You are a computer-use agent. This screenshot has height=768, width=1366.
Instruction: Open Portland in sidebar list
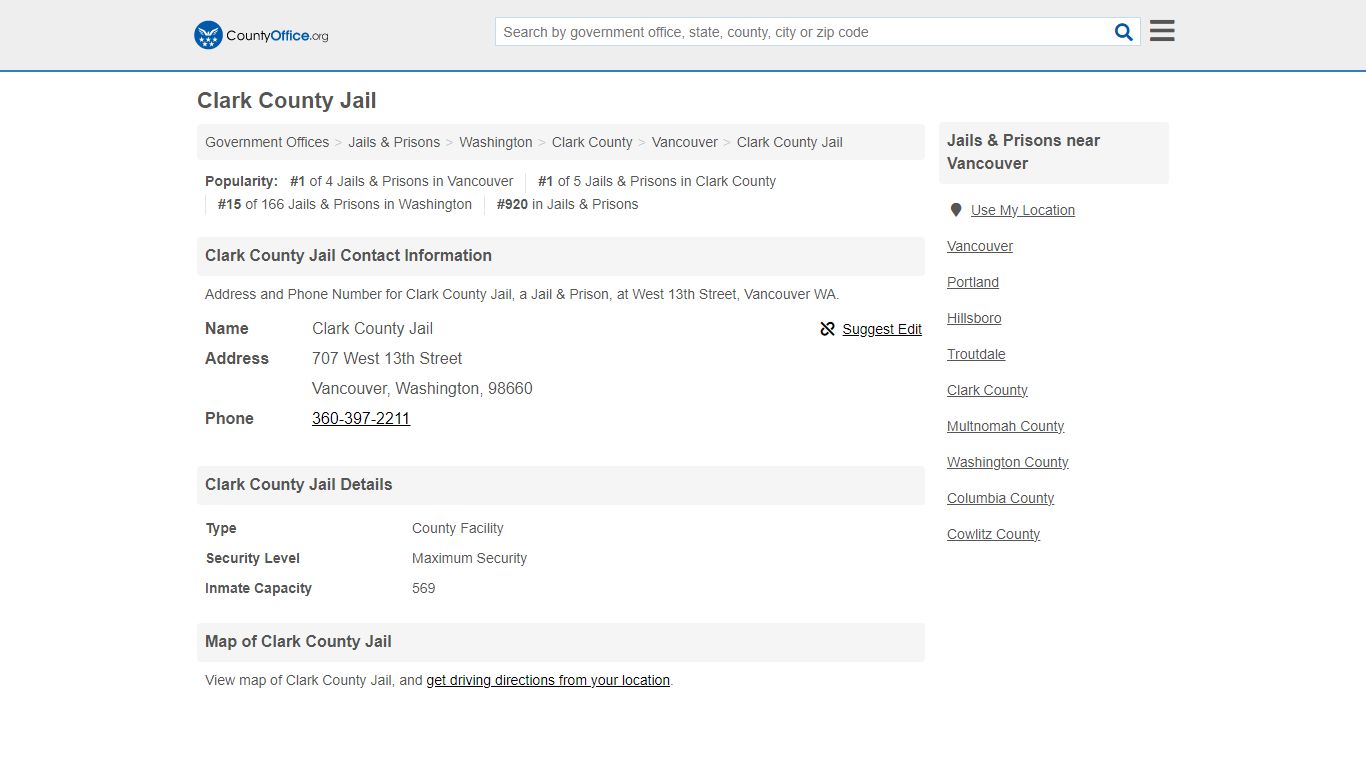(973, 282)
